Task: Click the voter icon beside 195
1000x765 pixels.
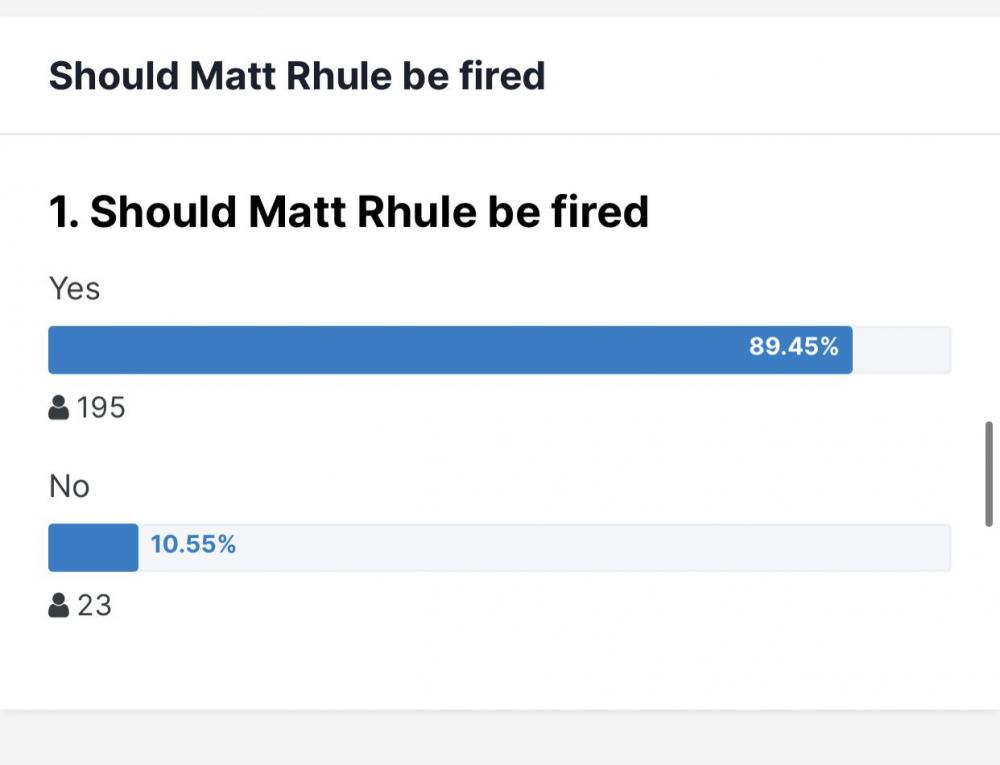Action: tap(59, 408)
